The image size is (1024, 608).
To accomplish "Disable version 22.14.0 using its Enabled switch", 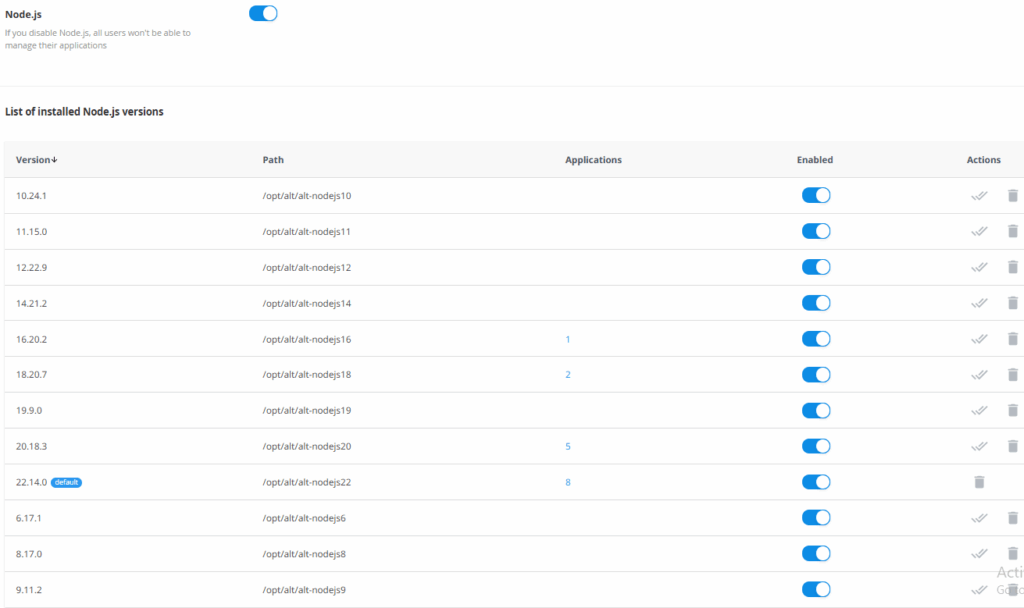I will 816,481.
